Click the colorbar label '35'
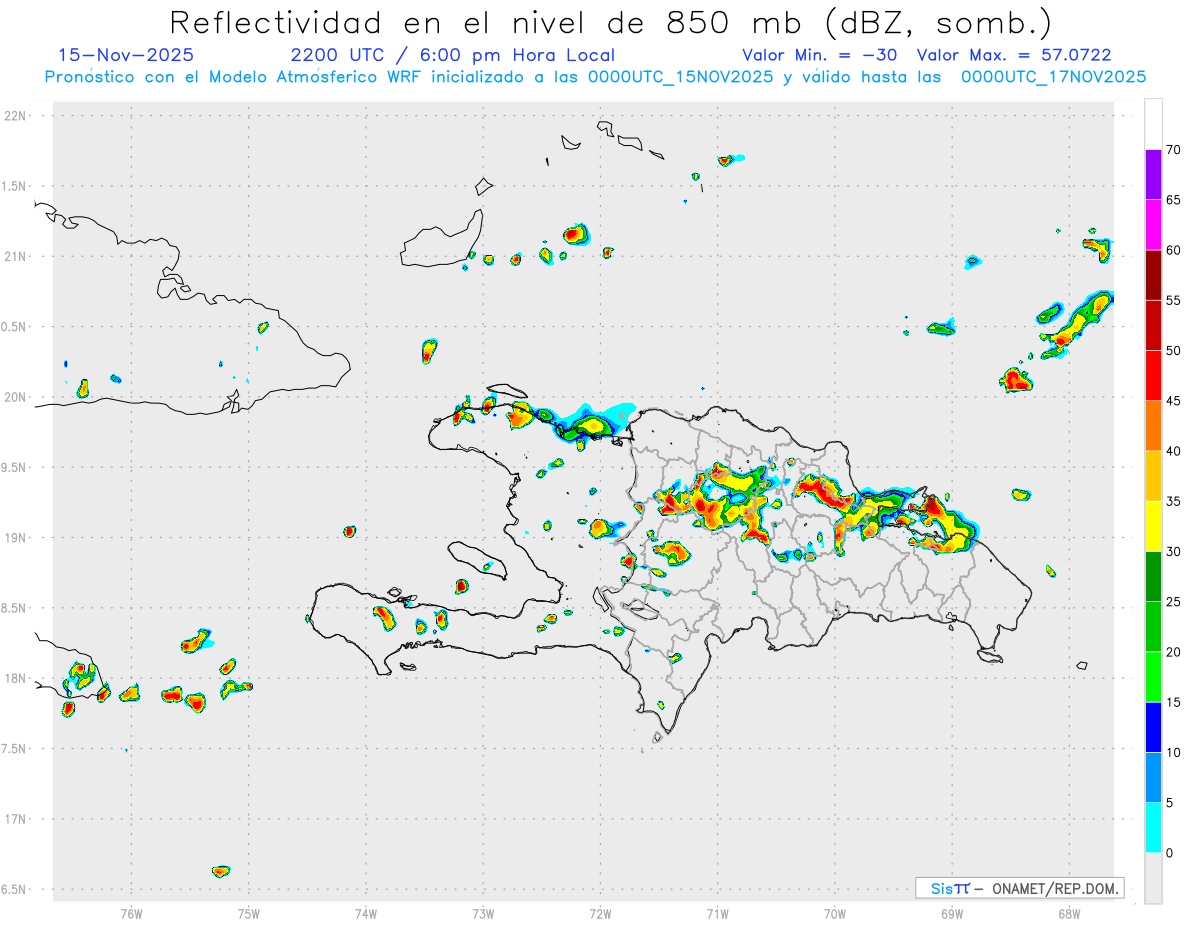The width and height of the screenshot is (1200, 927). pyautogui.click(x=1173, y=501)
